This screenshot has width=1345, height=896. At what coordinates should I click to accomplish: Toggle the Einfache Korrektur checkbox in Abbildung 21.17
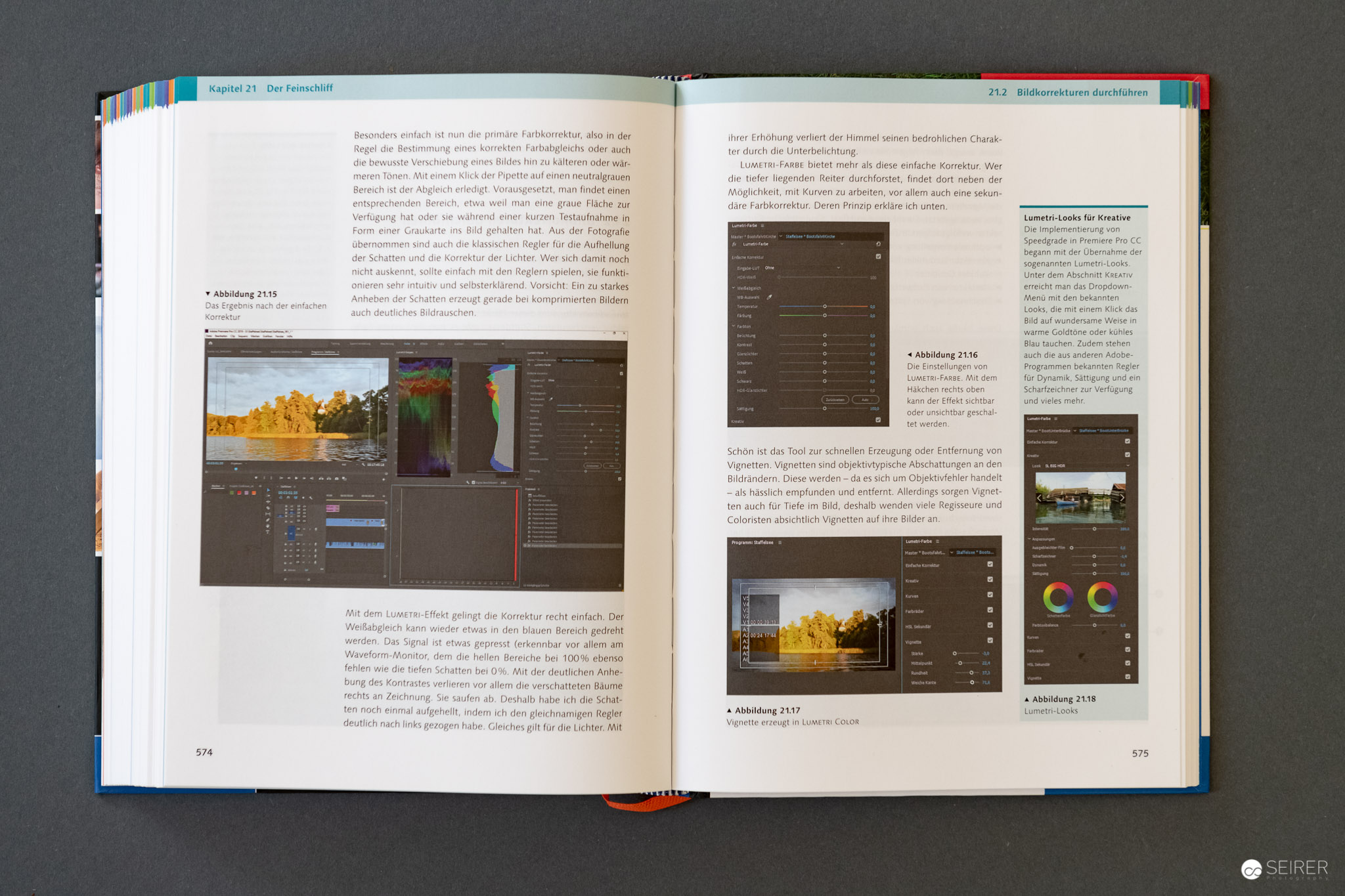pyautogui.click(x=990, y=564)
